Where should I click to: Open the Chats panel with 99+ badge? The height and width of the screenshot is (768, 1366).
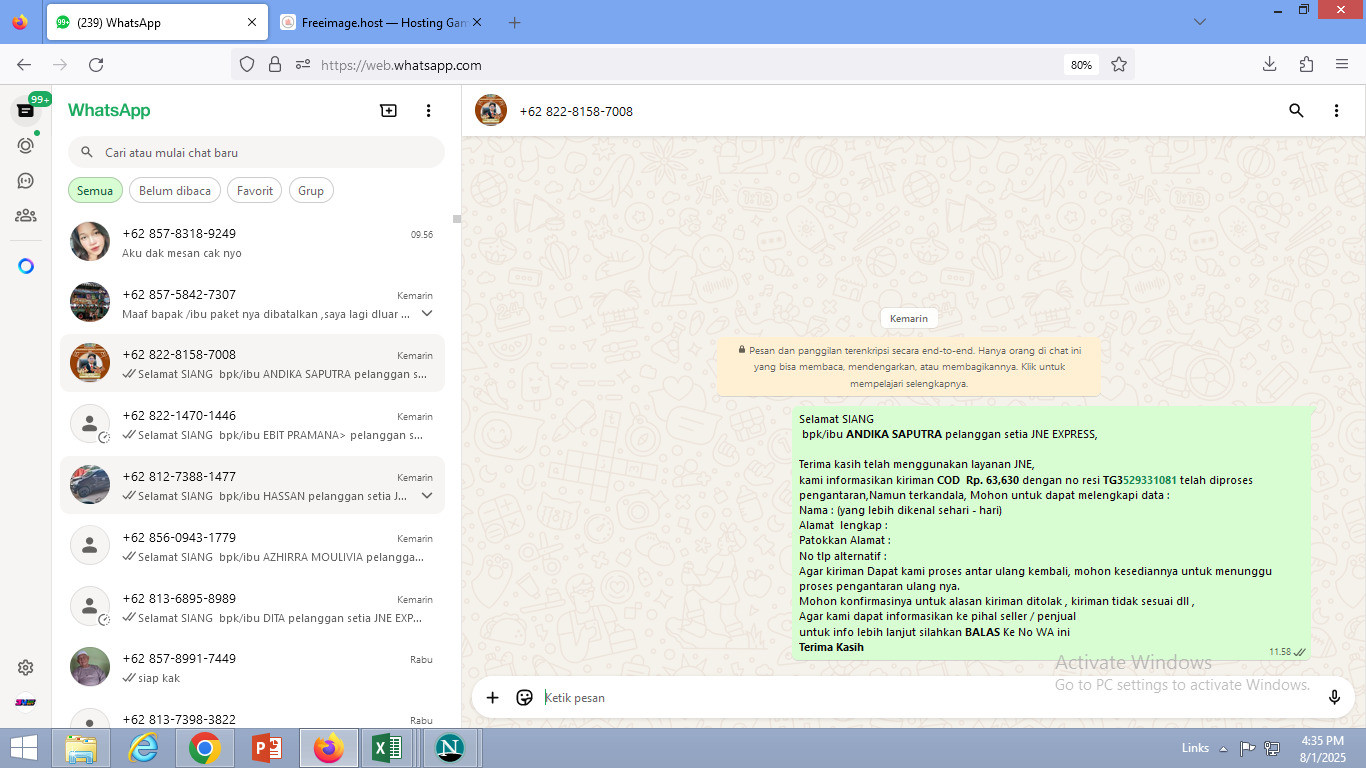[x=26, y=110]
